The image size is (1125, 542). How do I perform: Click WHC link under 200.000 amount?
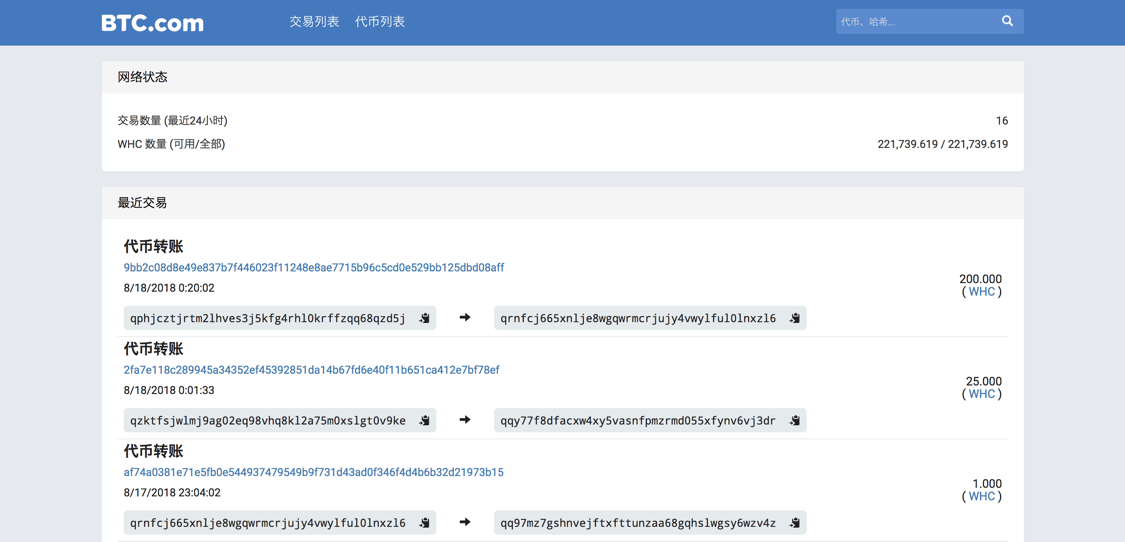click(x=982, y=291)
